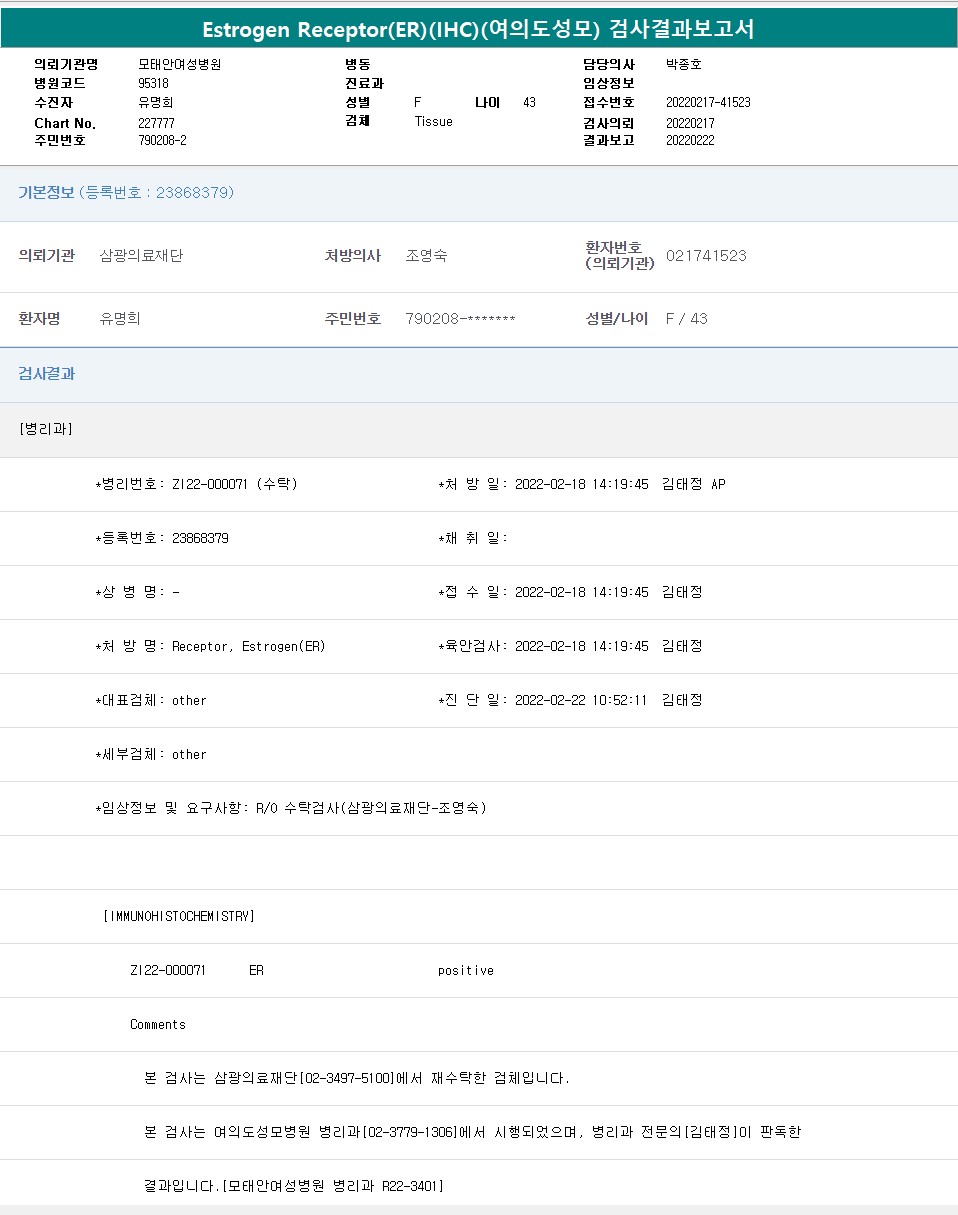Click the Comments label
Viewport: 958px width, 1215px height.
pyautogui.click(x=158, y=1024)
